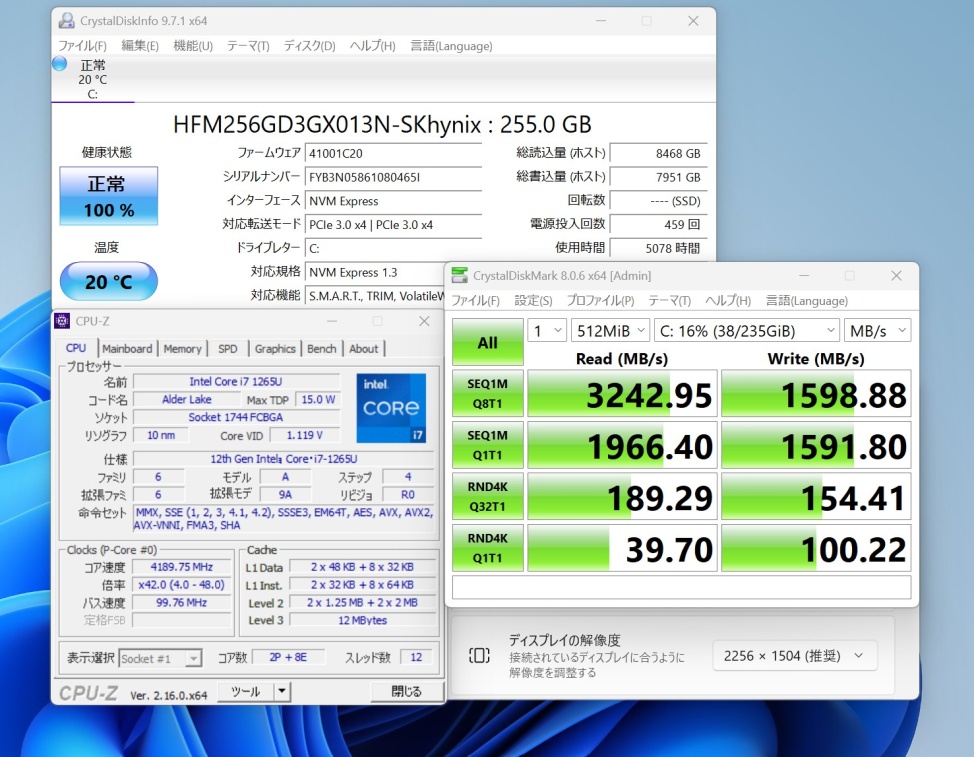Switch to the Mainboard tab in CPU-Z

(x=127, y=348)
